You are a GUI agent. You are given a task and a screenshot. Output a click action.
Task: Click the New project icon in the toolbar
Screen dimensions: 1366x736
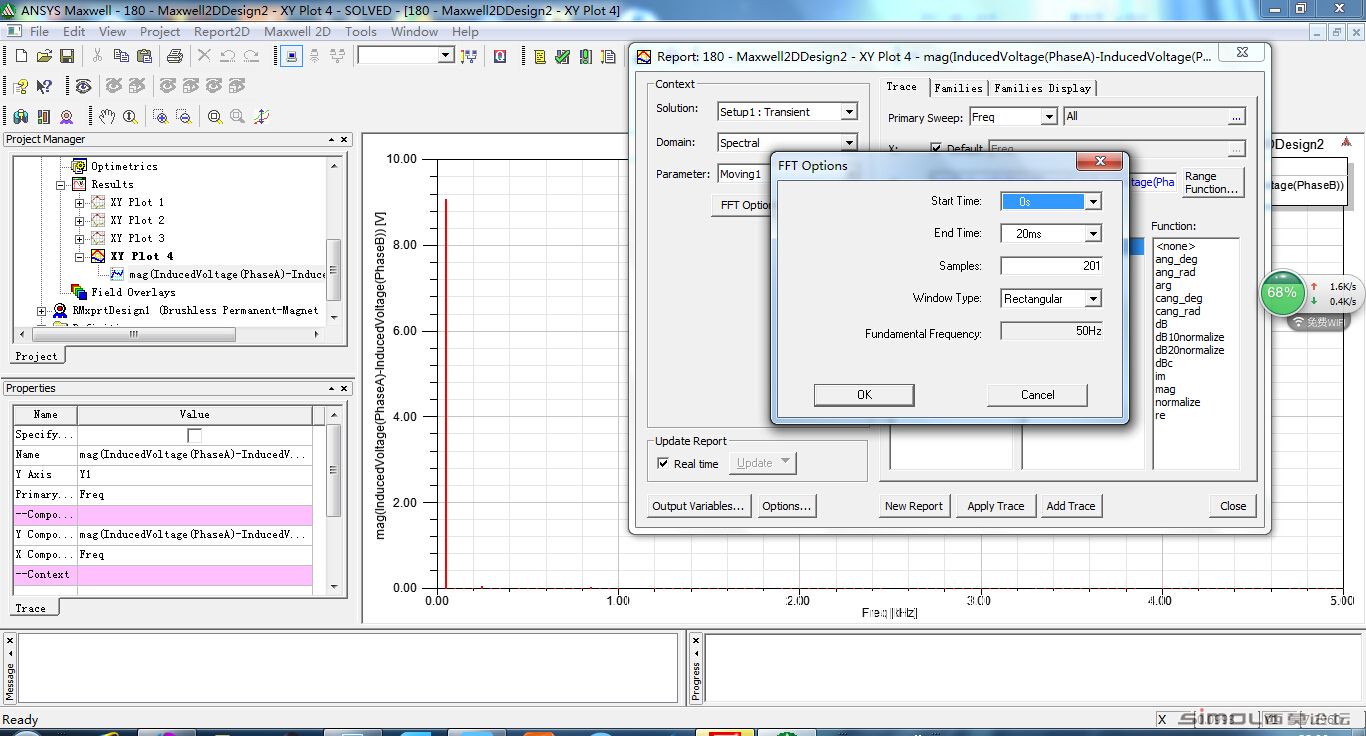point(21,57)
